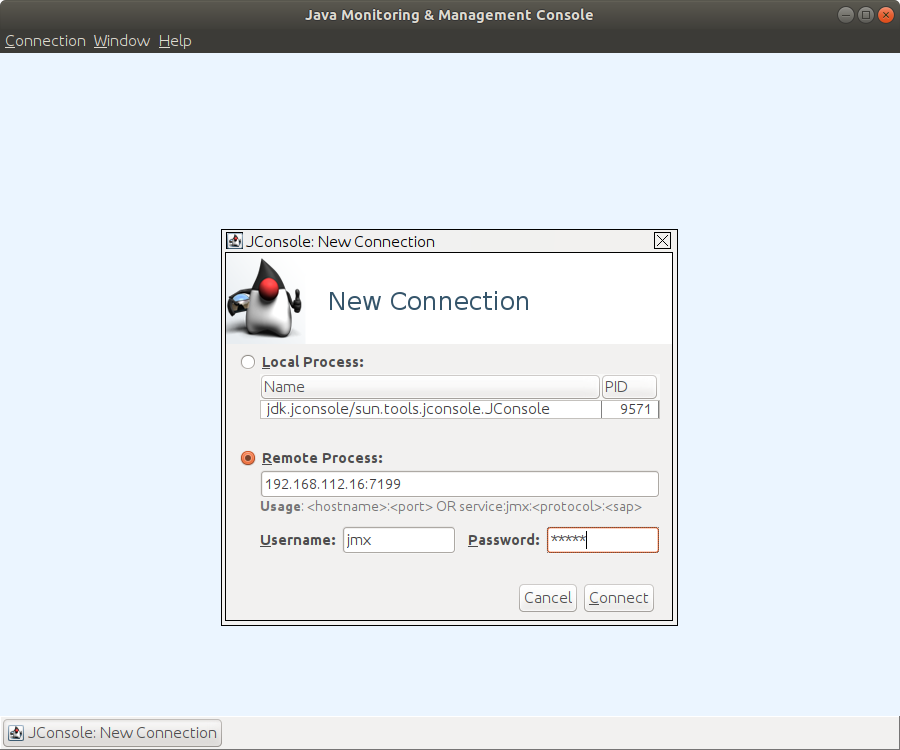Select the Local Process radio button
900x750 pixels.
tap(248, 362)
